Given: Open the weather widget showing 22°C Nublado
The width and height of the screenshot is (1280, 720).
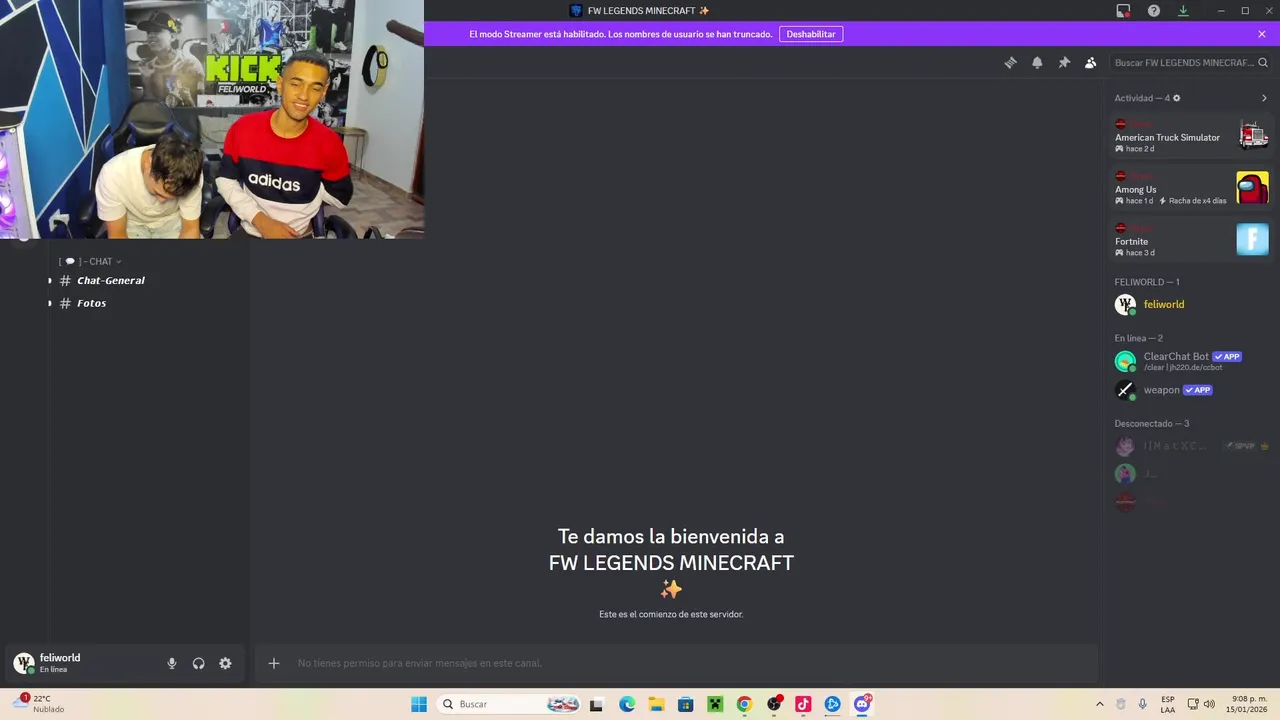Looking at the screenshot, I should tap(40, 704).
